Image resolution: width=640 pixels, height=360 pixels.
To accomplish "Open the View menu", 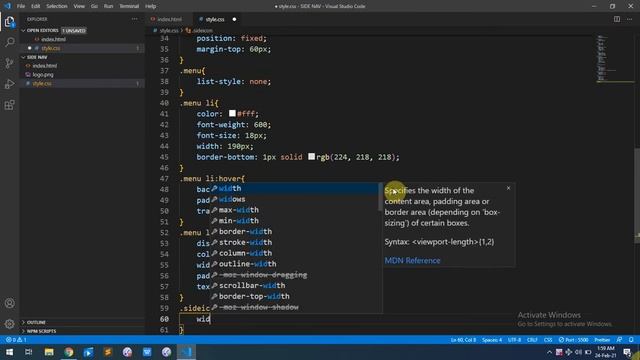I will [79, 6].
